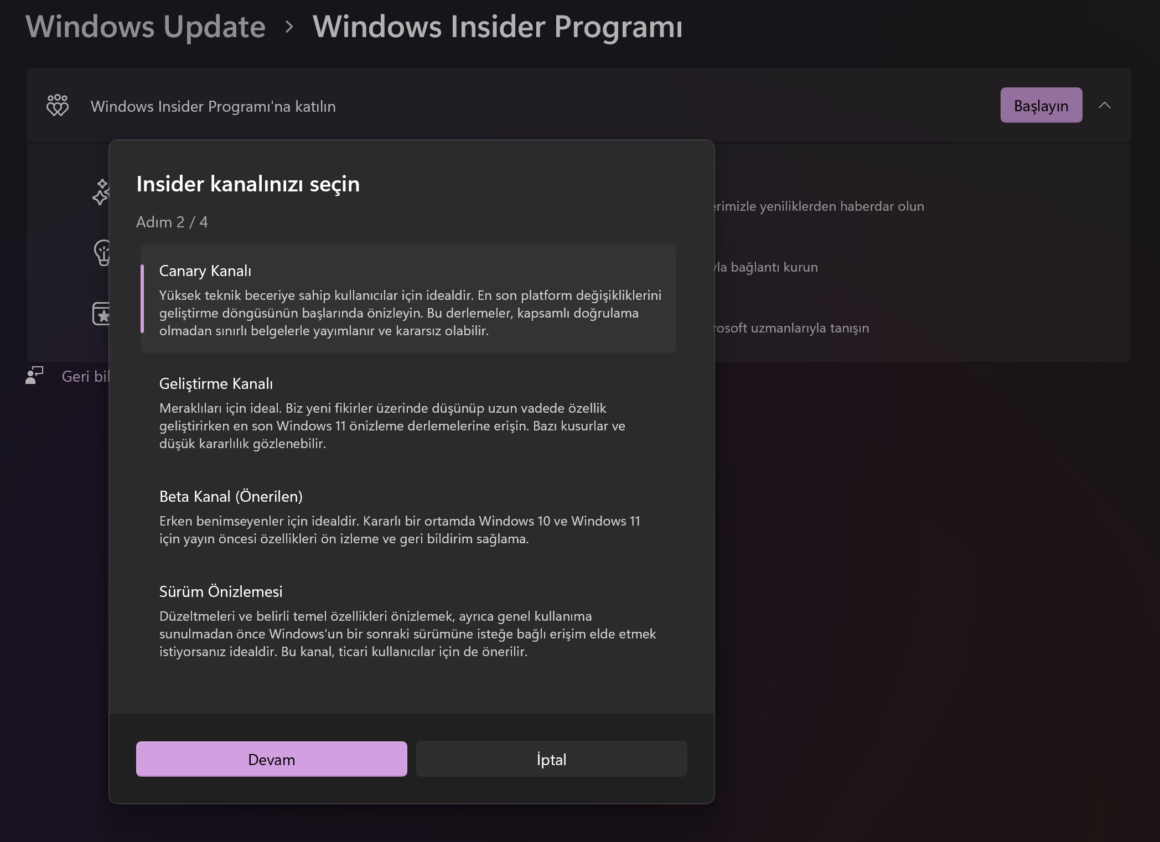Screen dimensions: 1160x842
Task: Click the Canary description starting 'Yüksek teknik beceriye'
Action: pyautogui.click(x=410, y=313)
